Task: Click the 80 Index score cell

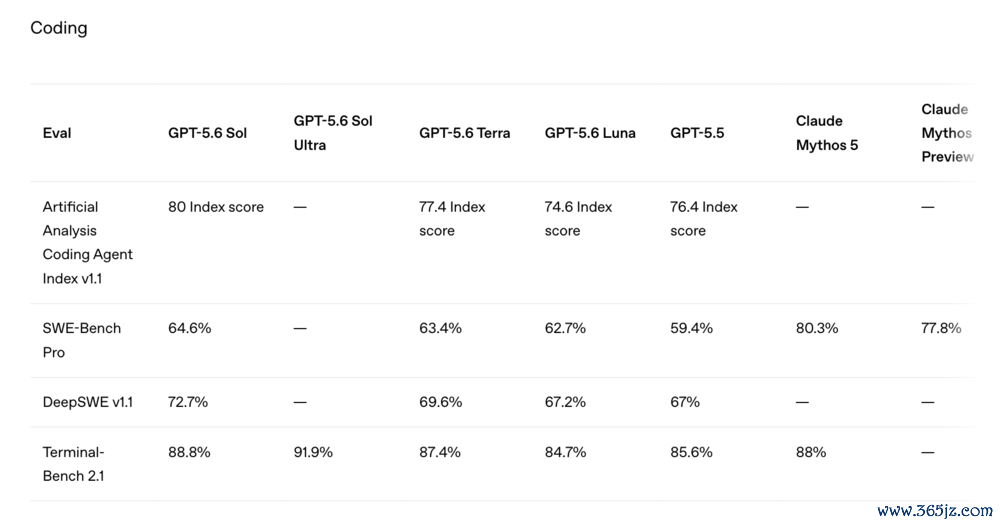Action: click(216, 207)
